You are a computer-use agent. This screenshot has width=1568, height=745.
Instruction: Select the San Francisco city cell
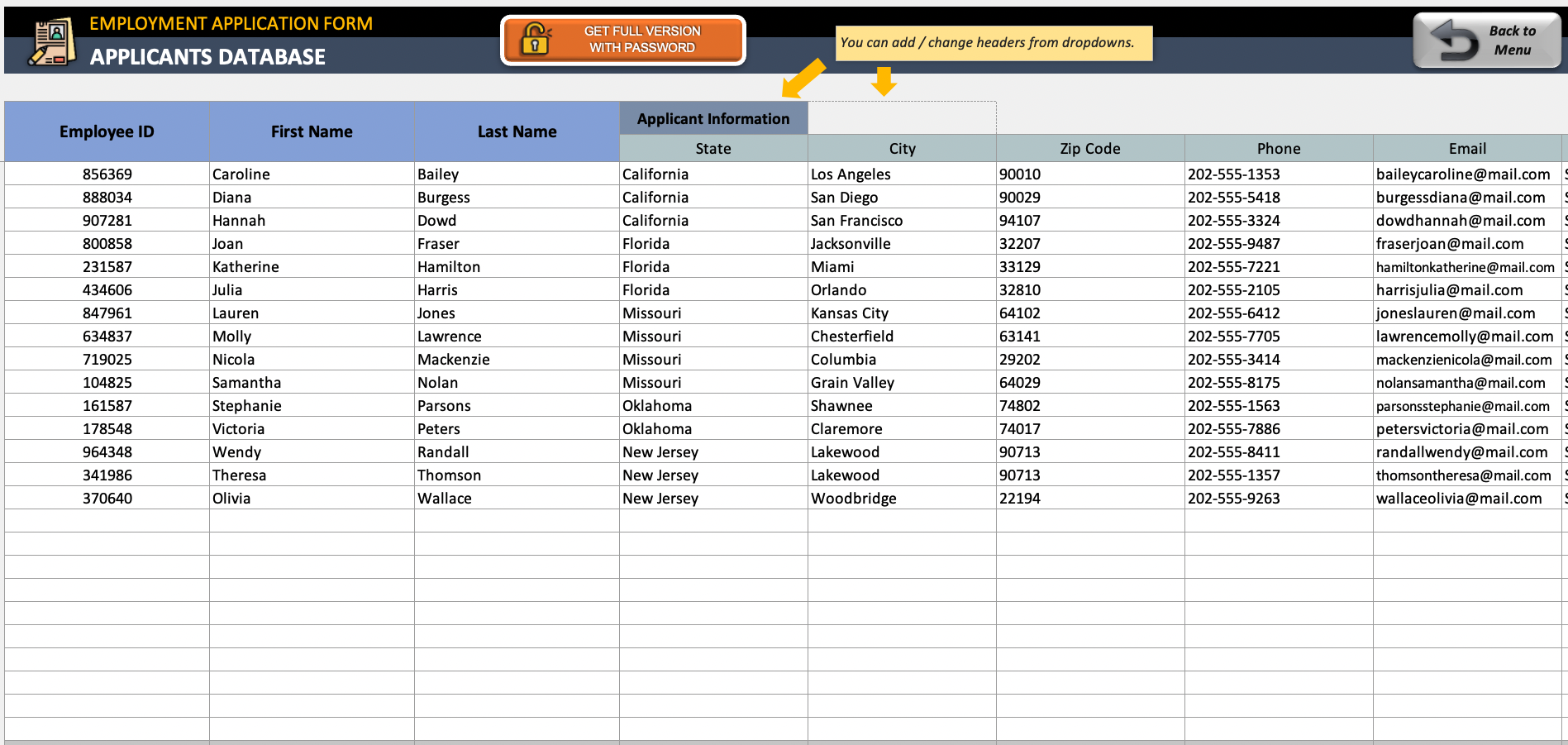coord(902,220)
